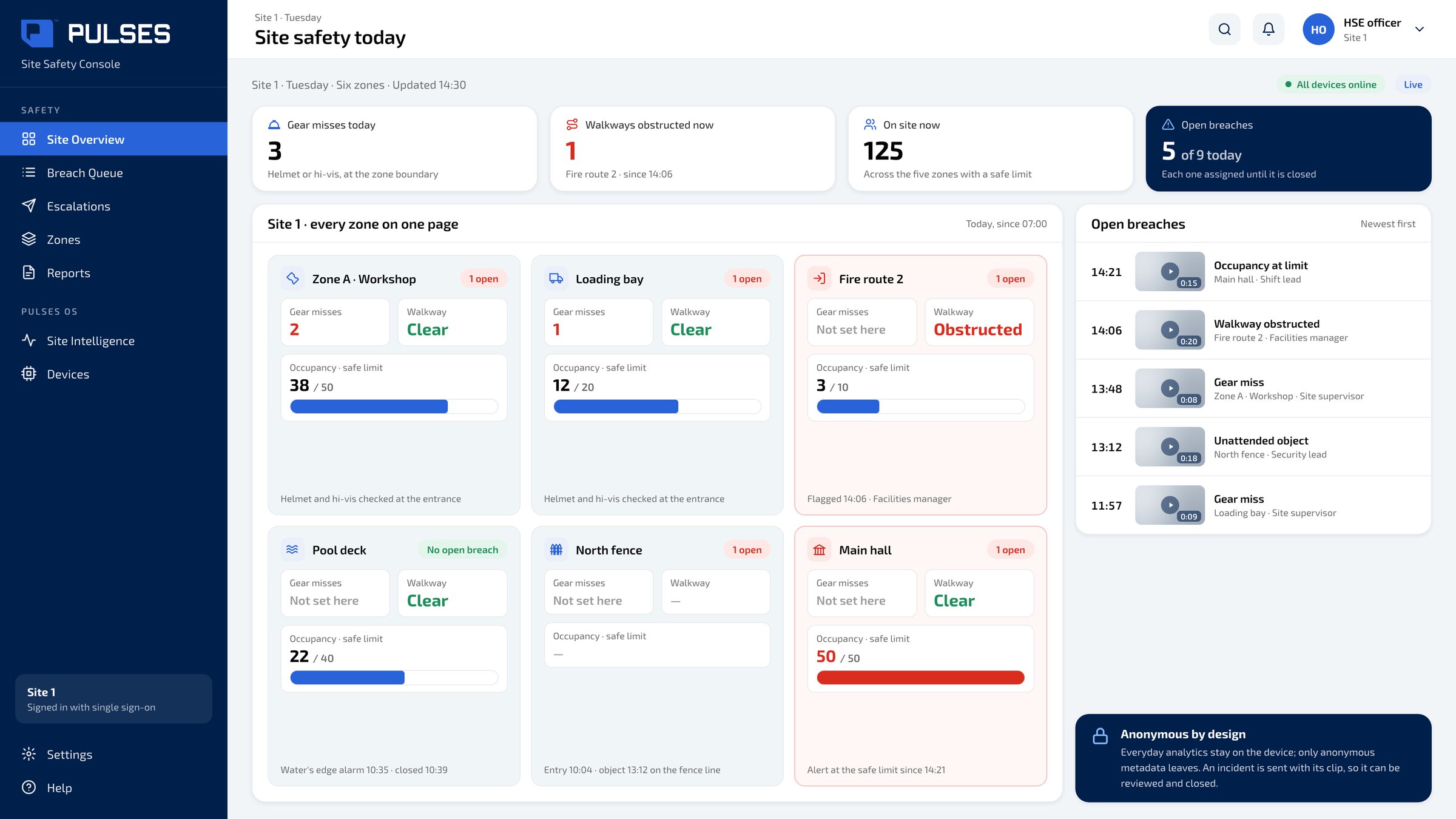
Task: Click Open breaches warning triangle icon
Action: (1168, 124)
